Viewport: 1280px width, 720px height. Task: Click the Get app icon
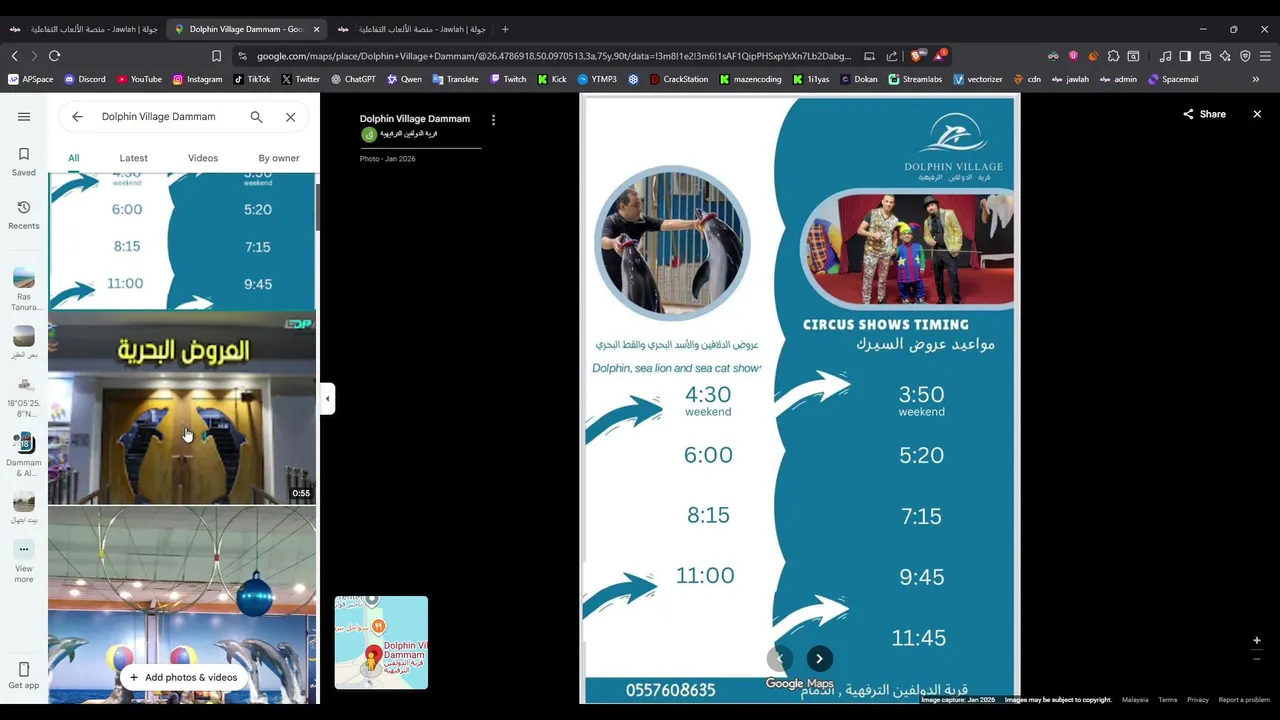coord(24,675)
